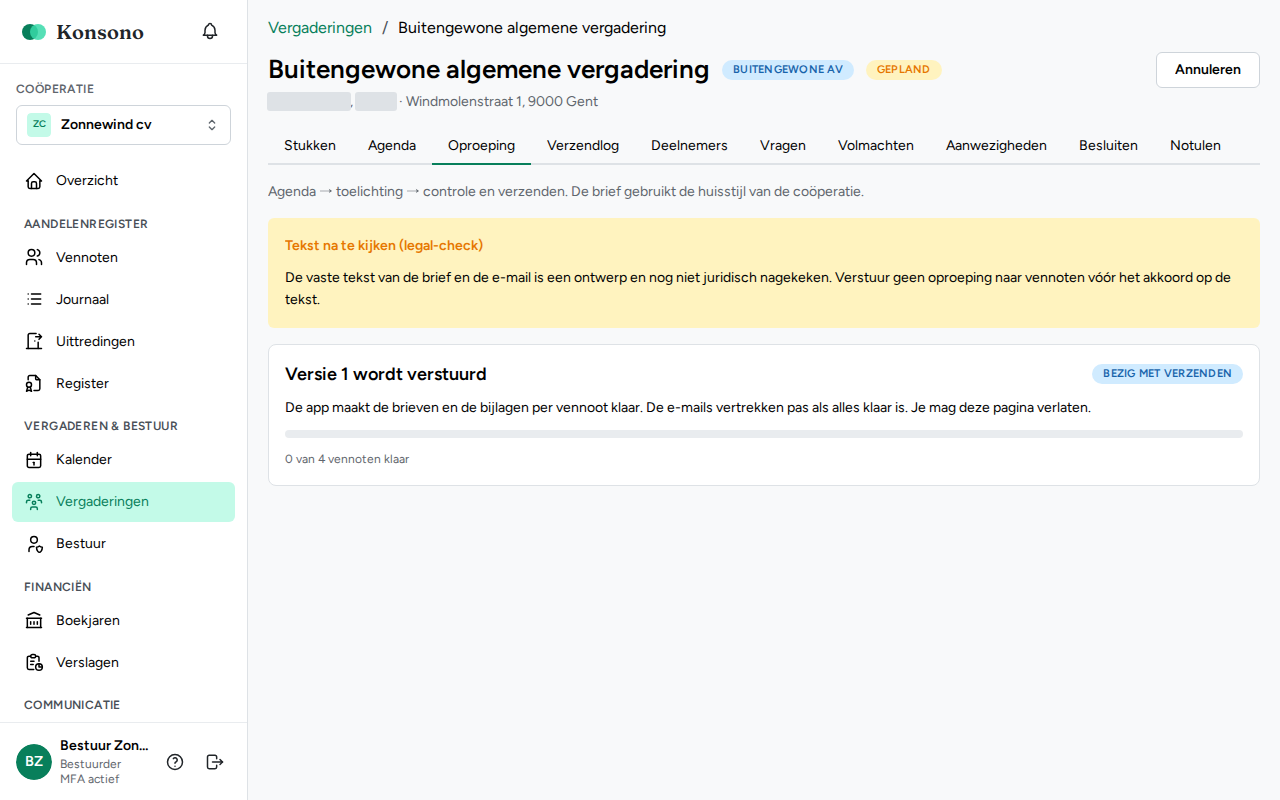The height and width of the screenshot is (800, 1280).
Task: Open Kalender in the sidebar
Action: 123,460
